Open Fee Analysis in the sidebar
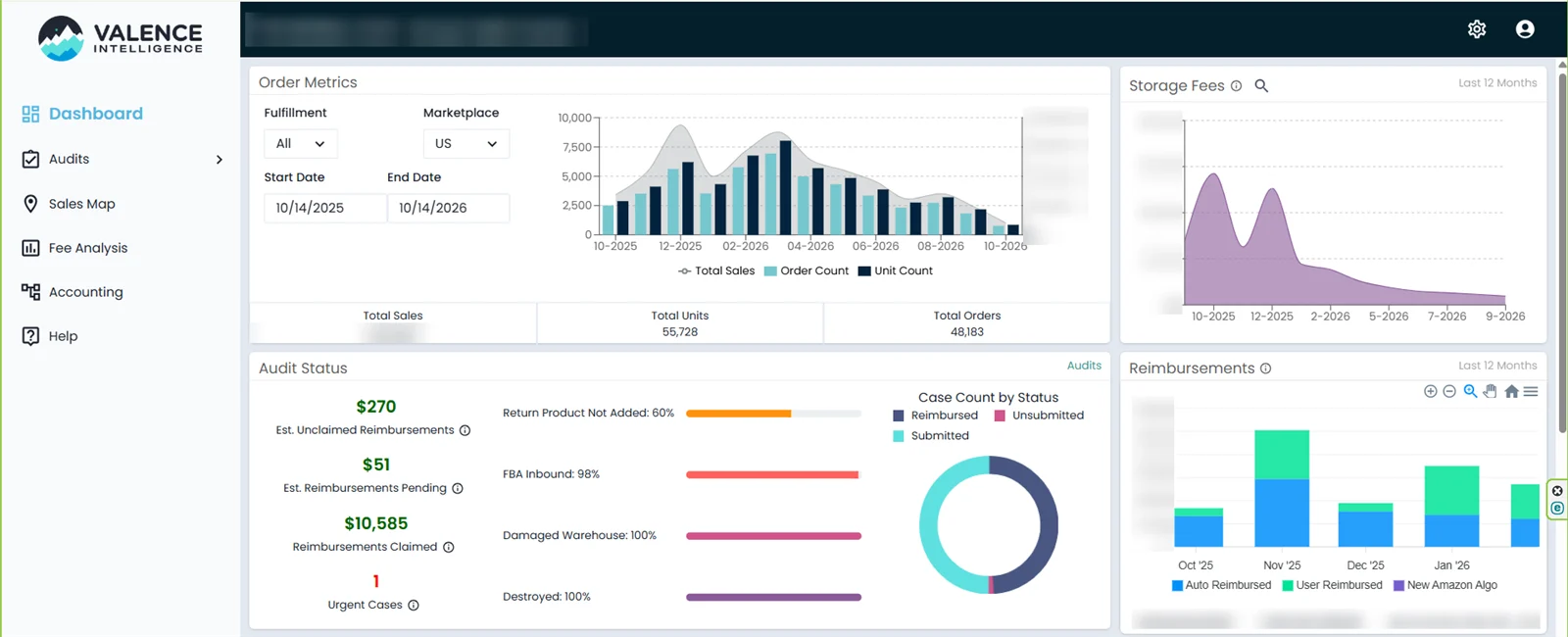This screenshot has height=637, width=1568. pyautogui.click(x=88, y=248)
